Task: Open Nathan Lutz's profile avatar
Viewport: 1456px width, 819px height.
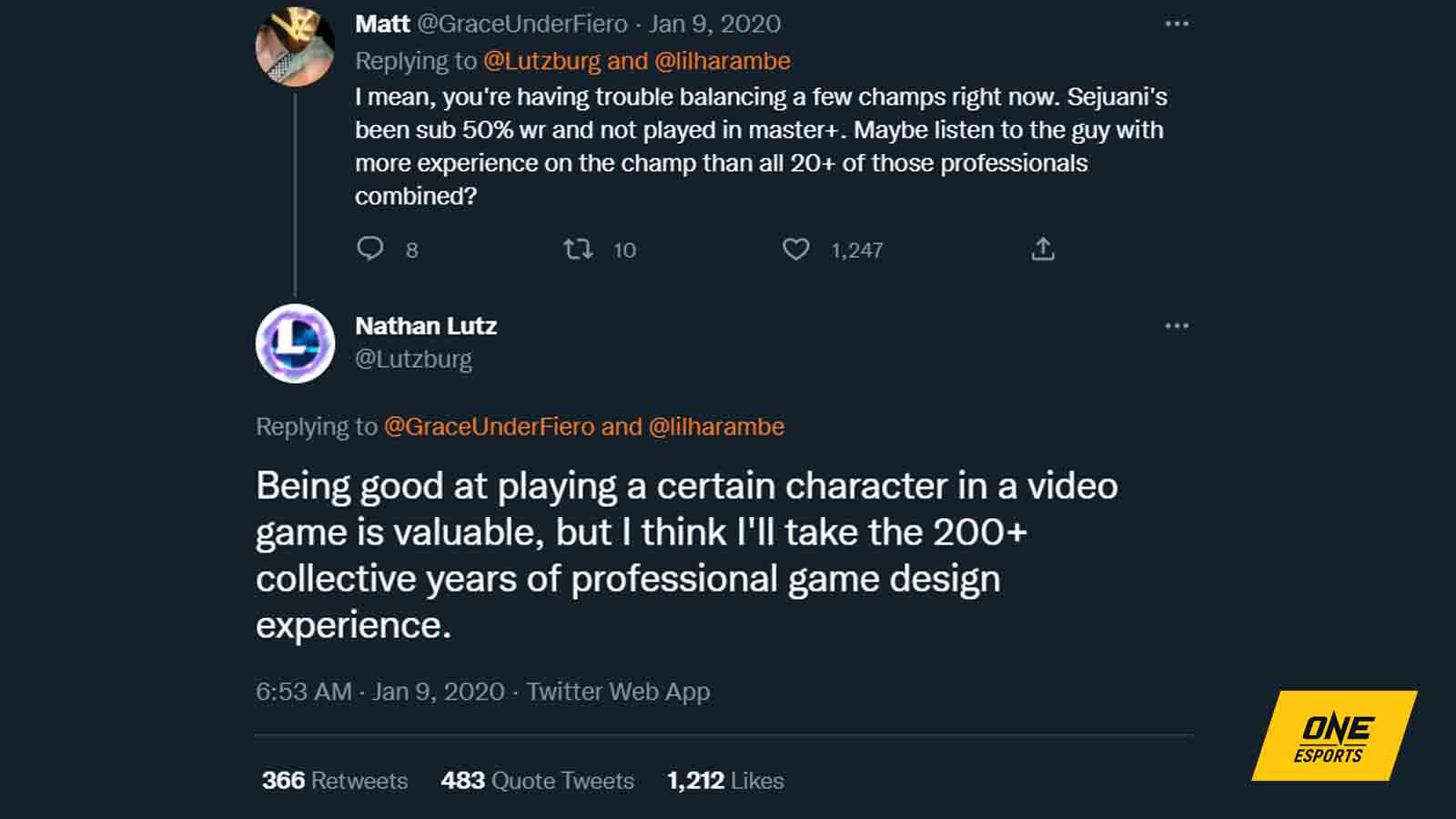Action: click(x=295, y=343)
